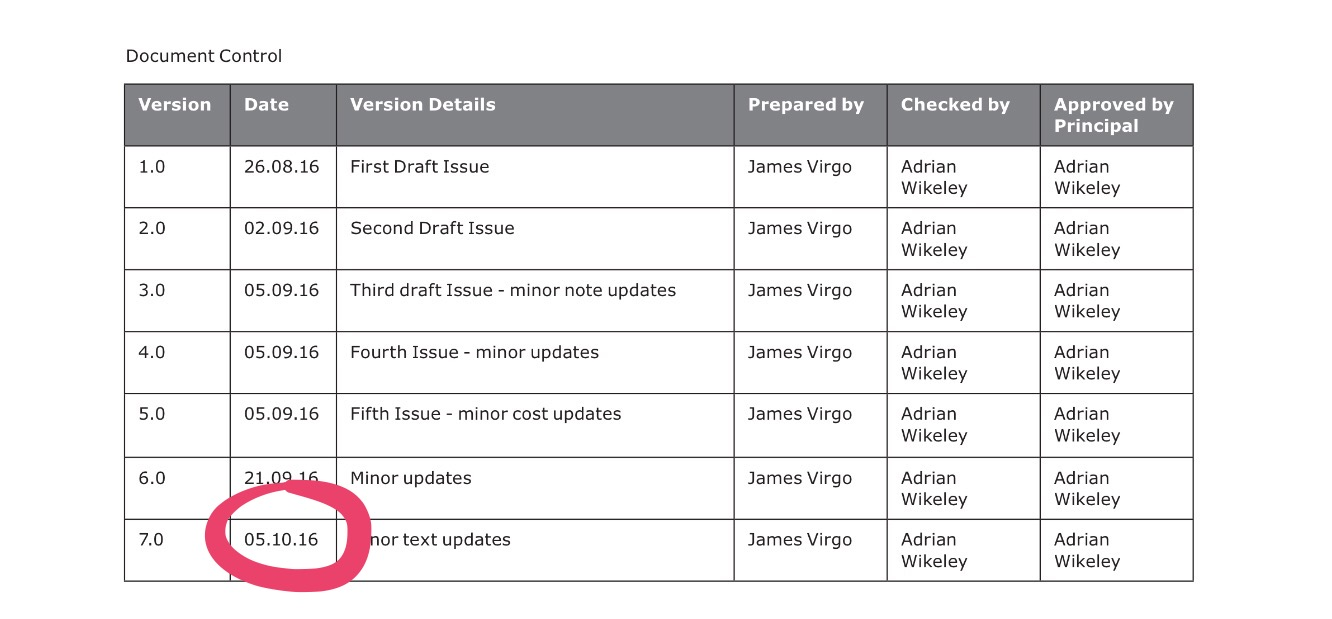Click the 'Version' column header
Screen dimensions: 1332x619
tap(175, 105)
